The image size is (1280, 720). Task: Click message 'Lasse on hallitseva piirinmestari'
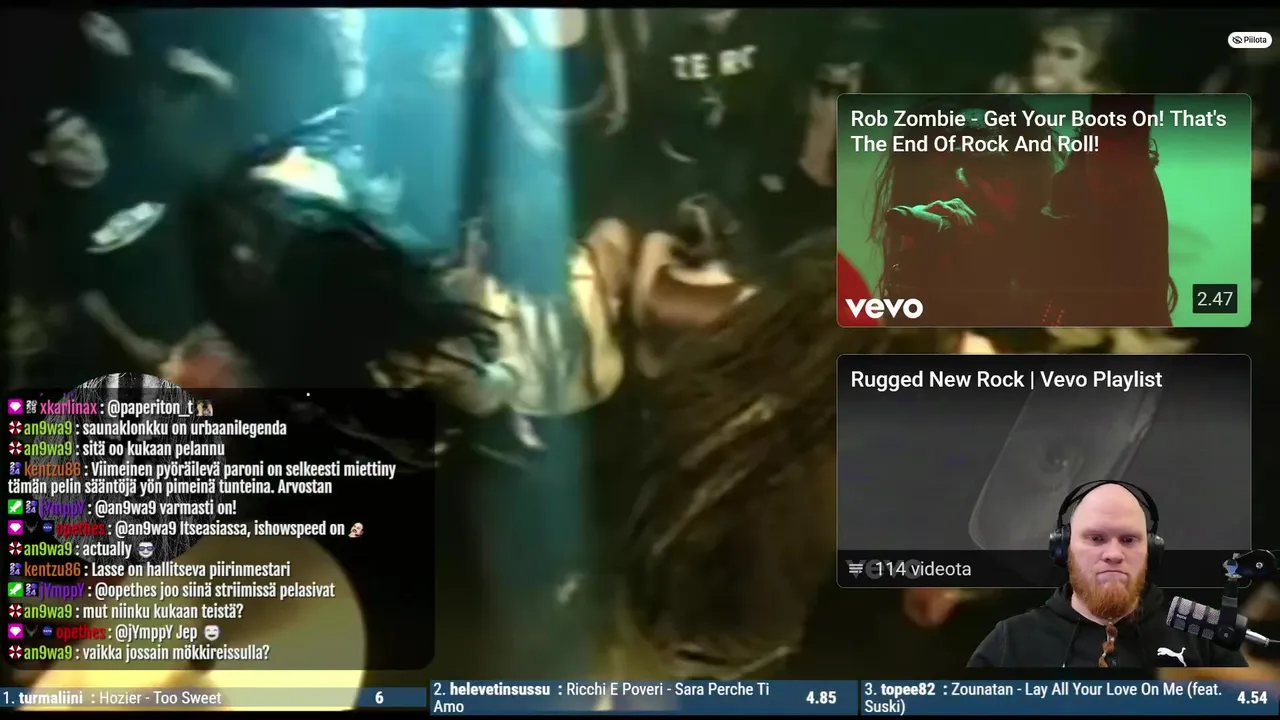[x=191, y=570]
